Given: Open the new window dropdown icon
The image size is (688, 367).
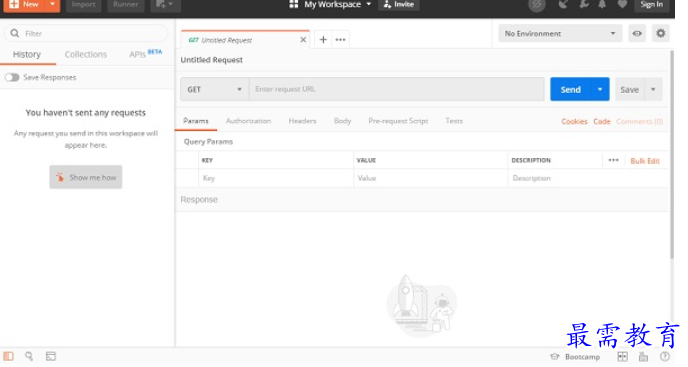Looking at the screenshot, I should point(165,4).
